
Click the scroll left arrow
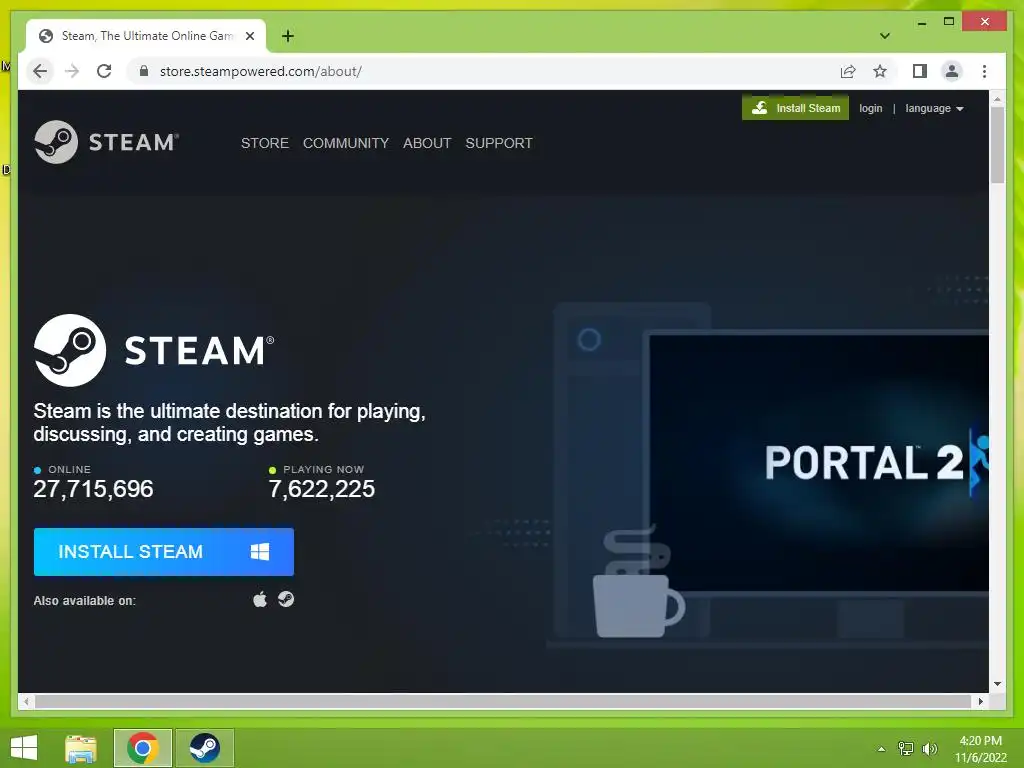26,701
